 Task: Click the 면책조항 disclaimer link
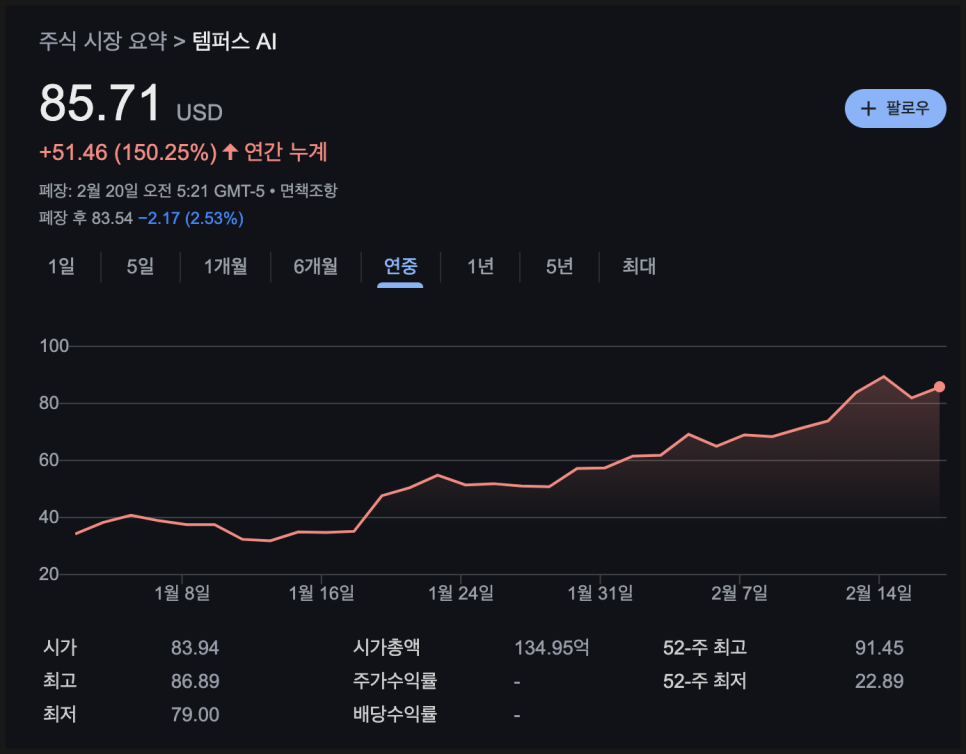pyautogui.click(x=309, y=190)
